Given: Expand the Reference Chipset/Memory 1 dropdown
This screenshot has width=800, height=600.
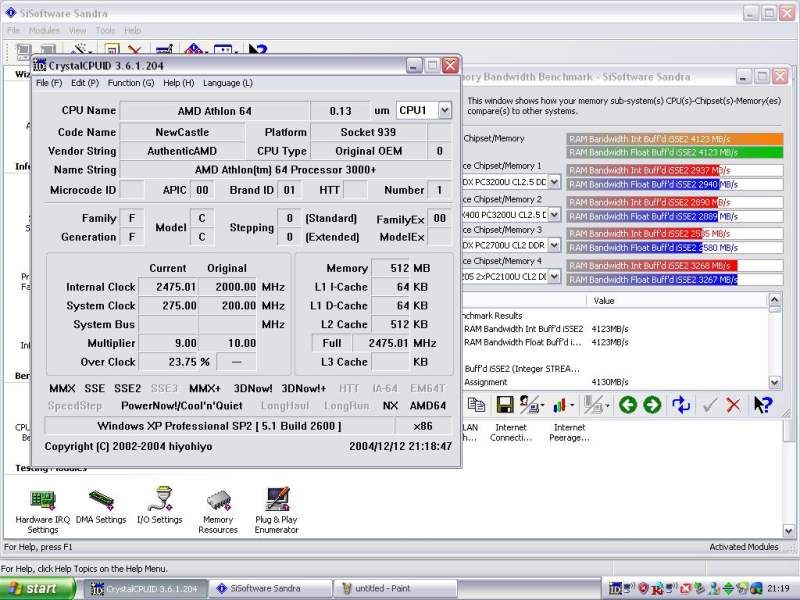Looking at the screenshot, I should tap(553, 183).
